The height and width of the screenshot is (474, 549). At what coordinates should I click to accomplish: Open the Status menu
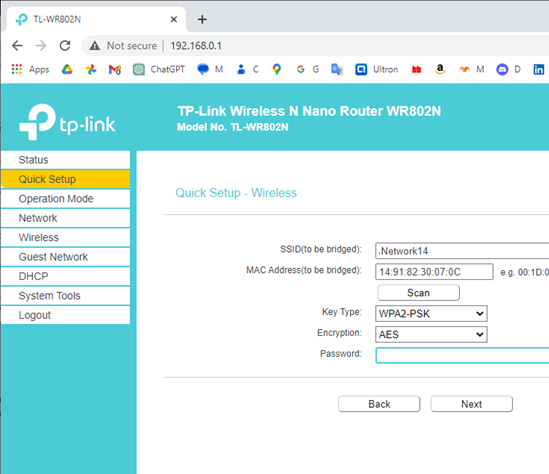(x=65, y=160)
